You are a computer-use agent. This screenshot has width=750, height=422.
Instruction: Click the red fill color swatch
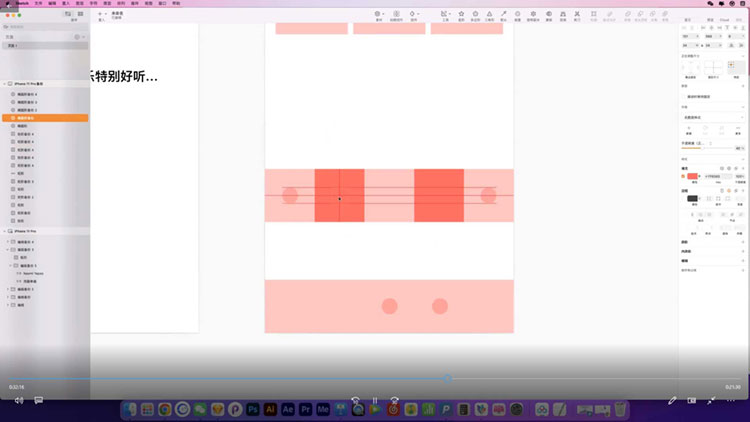point(692,176)
